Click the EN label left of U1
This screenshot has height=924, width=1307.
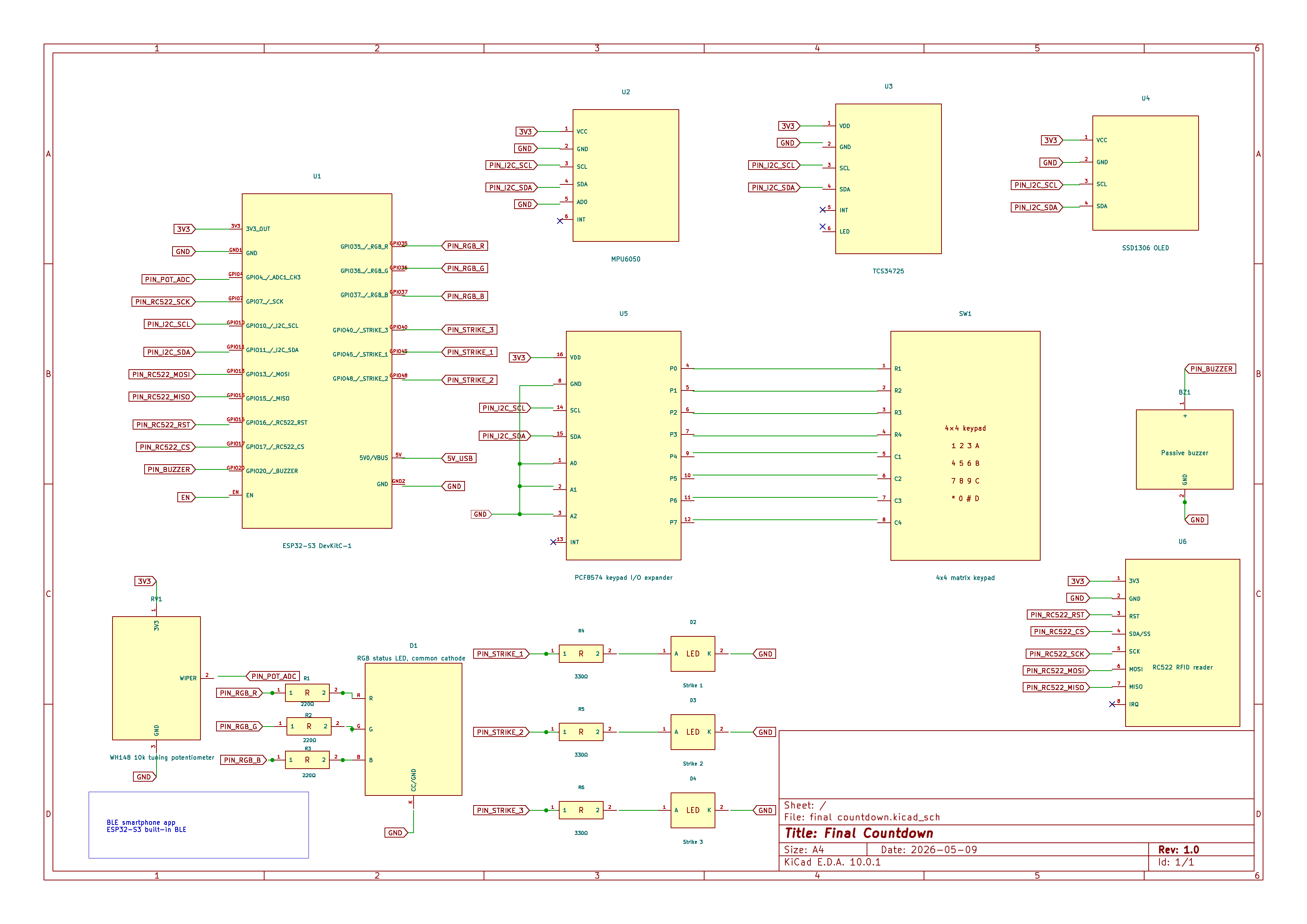(186, 498)
